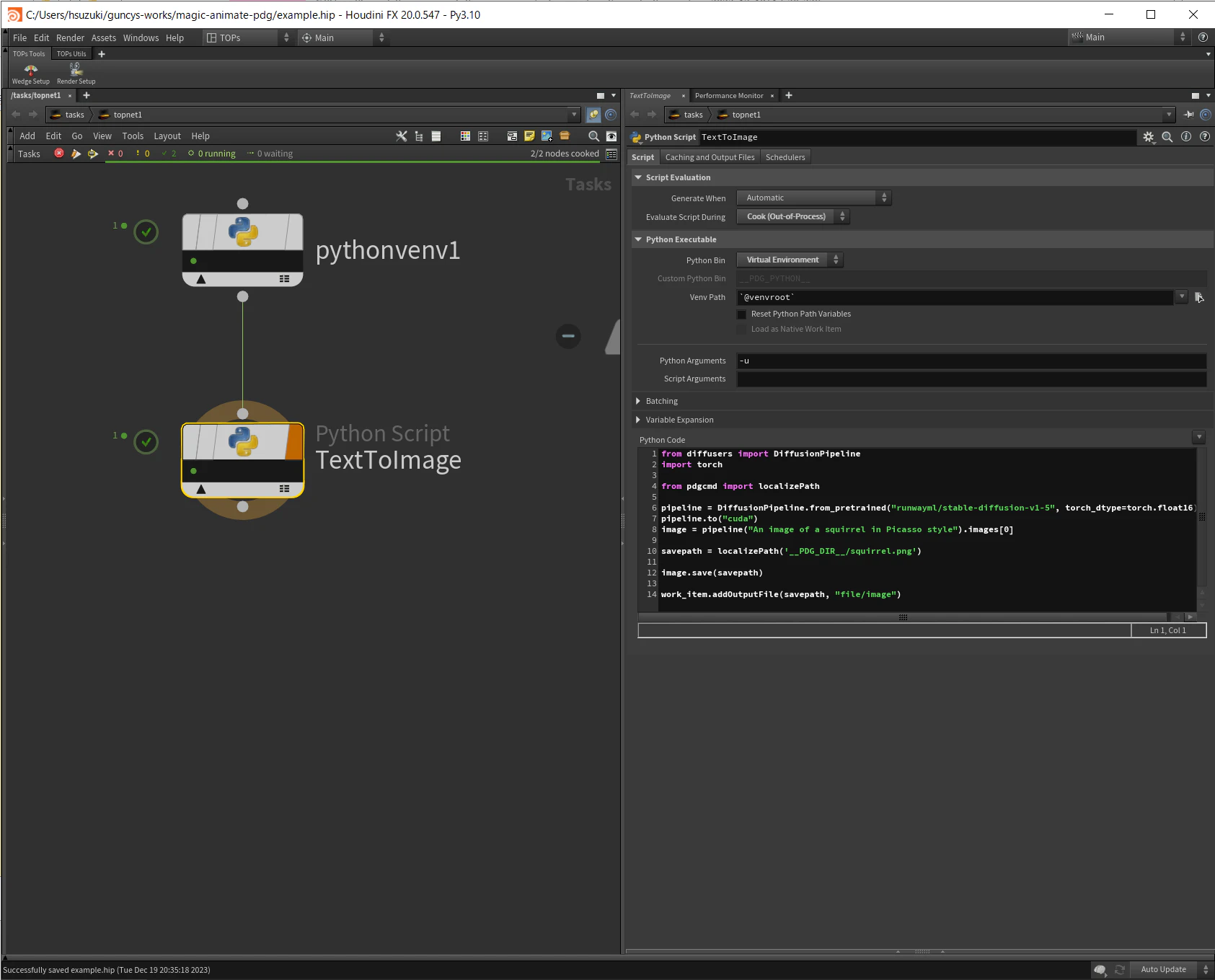This screenshot has height=980, width=1215.
Task: Click the TextToImage Python Script node
Action: click(x=242, y=460)
